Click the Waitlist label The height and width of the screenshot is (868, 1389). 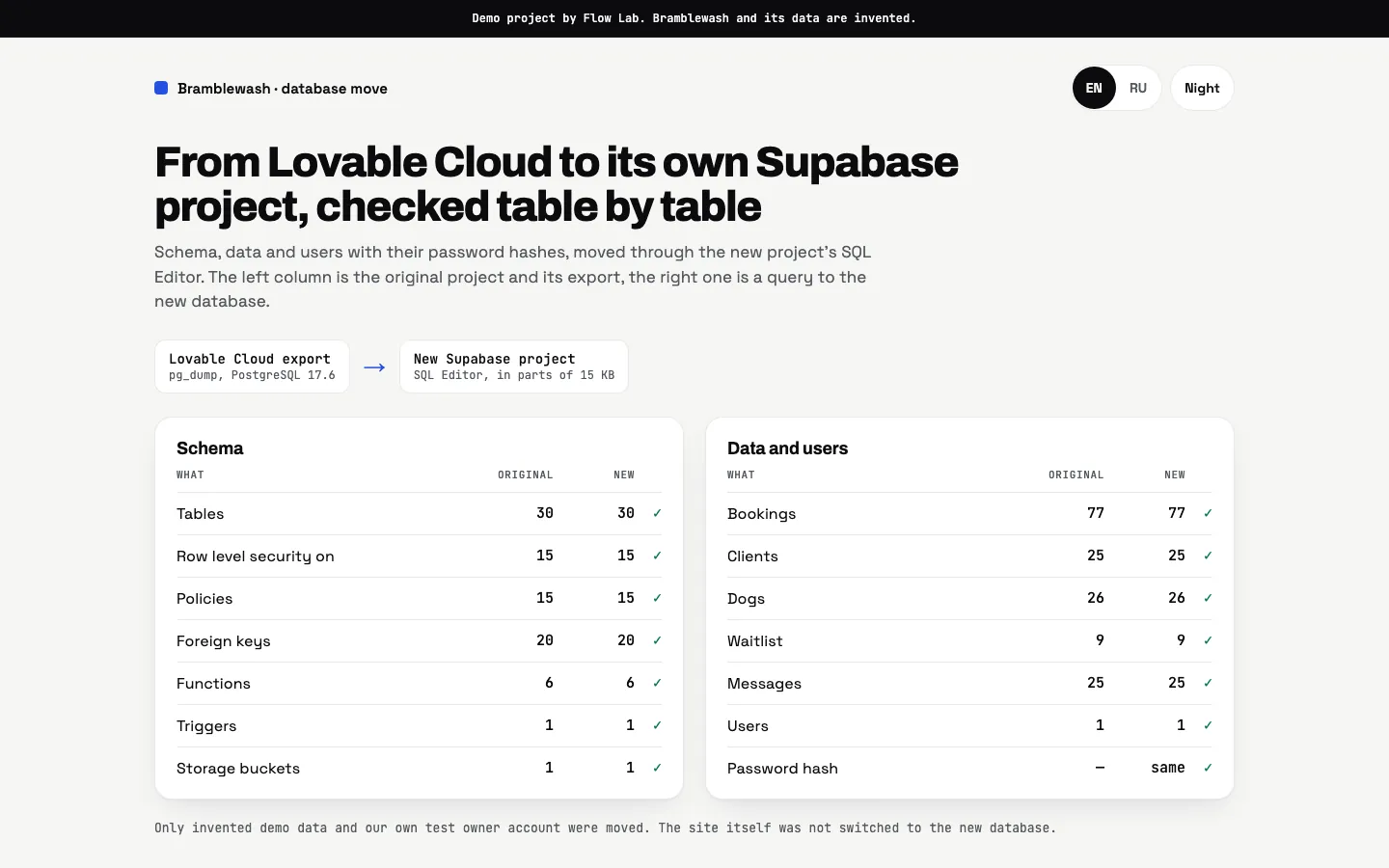pyautogui.click(x=754, y=641)
